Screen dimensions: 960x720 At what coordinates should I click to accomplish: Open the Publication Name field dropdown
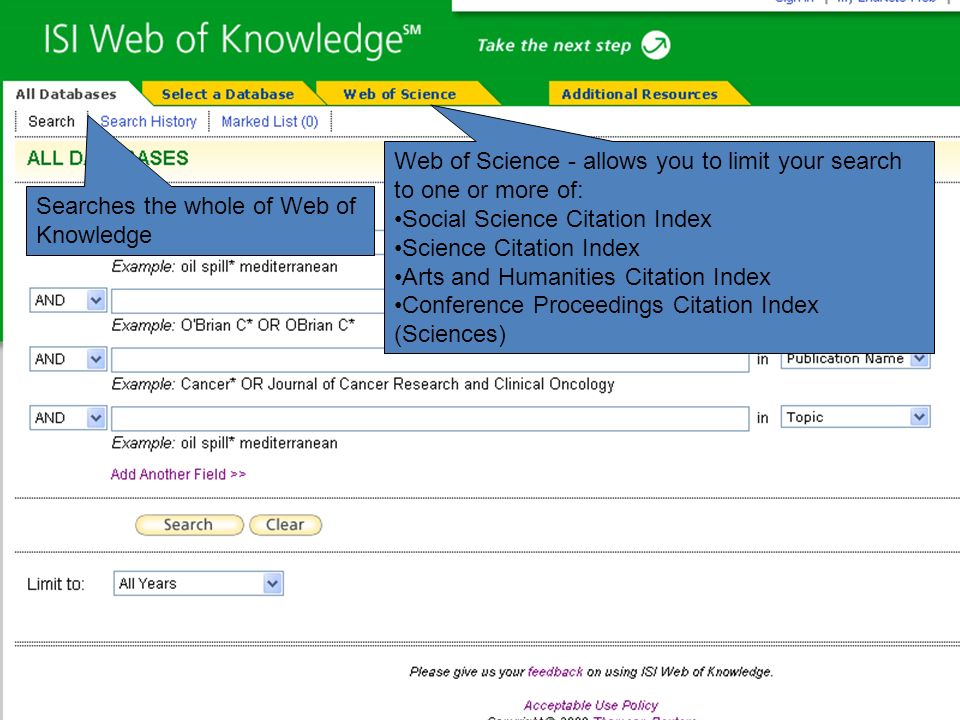[855, 360]
